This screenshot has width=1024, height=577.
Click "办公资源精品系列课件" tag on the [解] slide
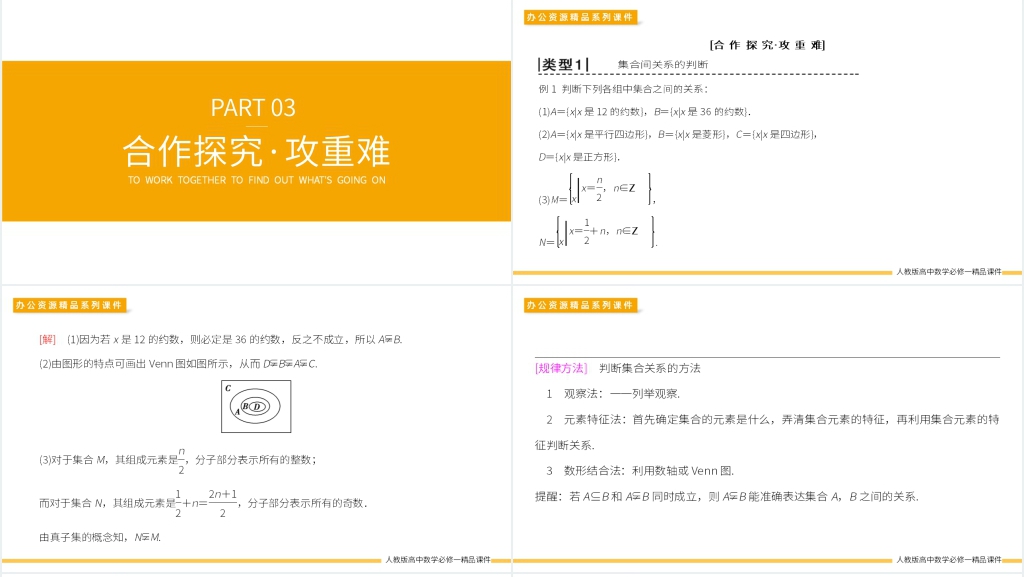click(69, 305)
